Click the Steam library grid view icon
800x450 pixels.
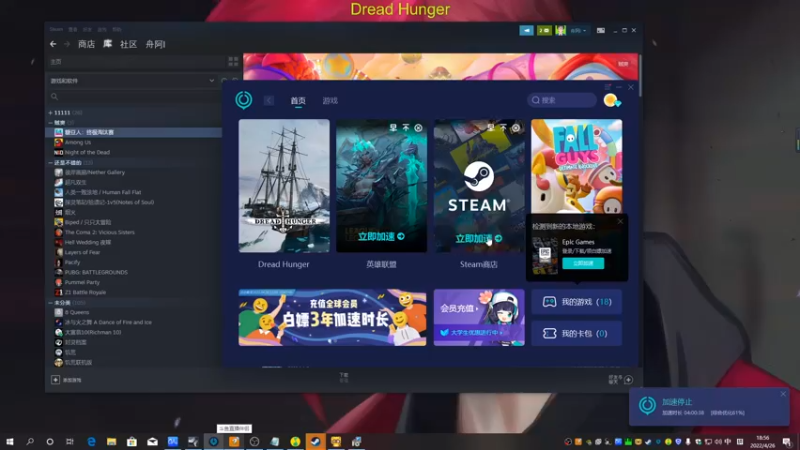[233, 62]
